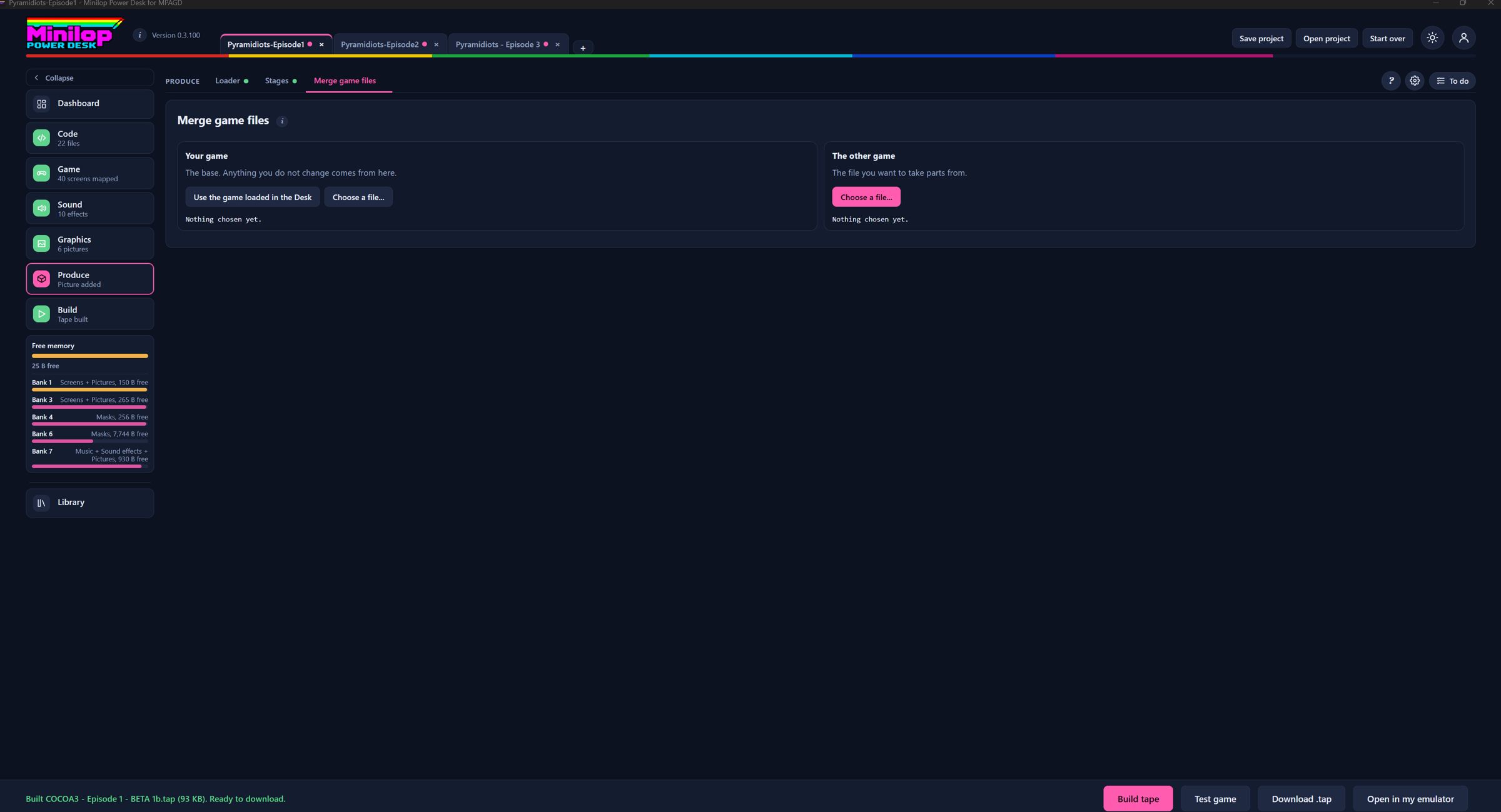Add a new project tab with plus
This screenshot has width=1501, height=812.
click(x=583, y=48)
